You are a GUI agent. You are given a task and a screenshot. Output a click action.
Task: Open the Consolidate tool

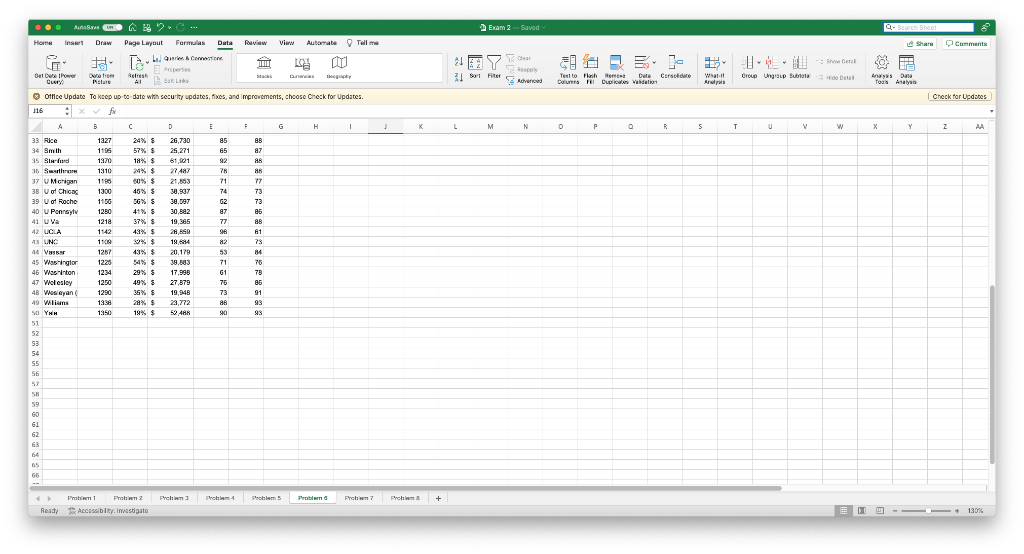click(x=675, y=67)
